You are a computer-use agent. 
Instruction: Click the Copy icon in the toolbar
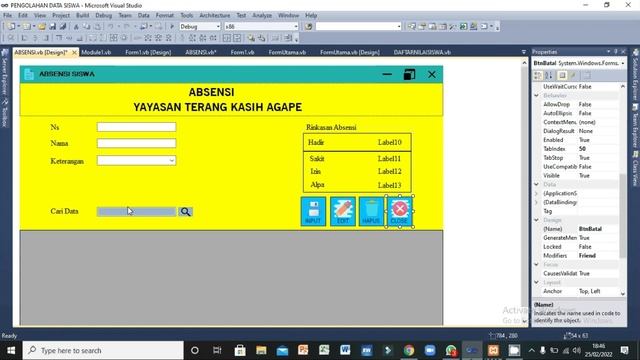[87, 27]
